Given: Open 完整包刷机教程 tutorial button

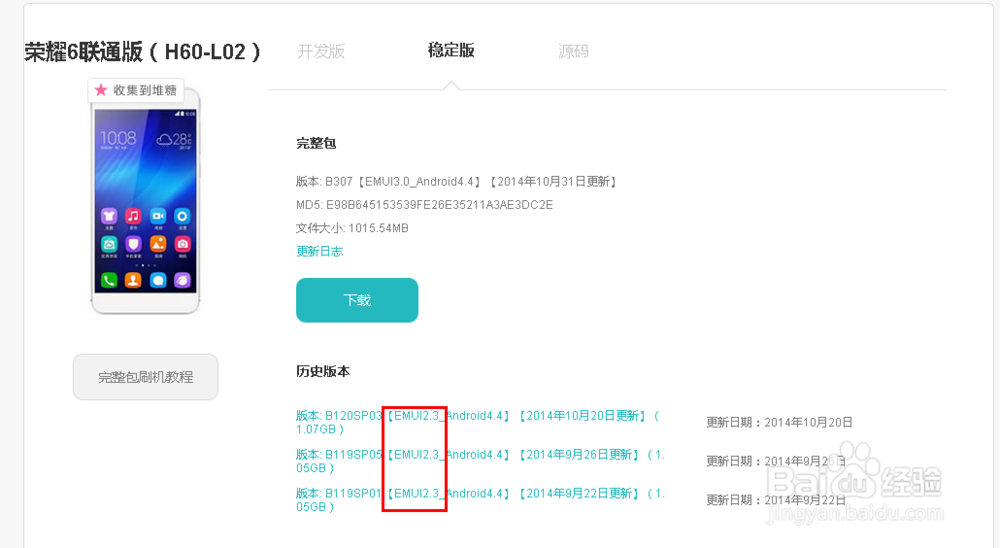Looking at the screenshot, I should coord(145,377).
